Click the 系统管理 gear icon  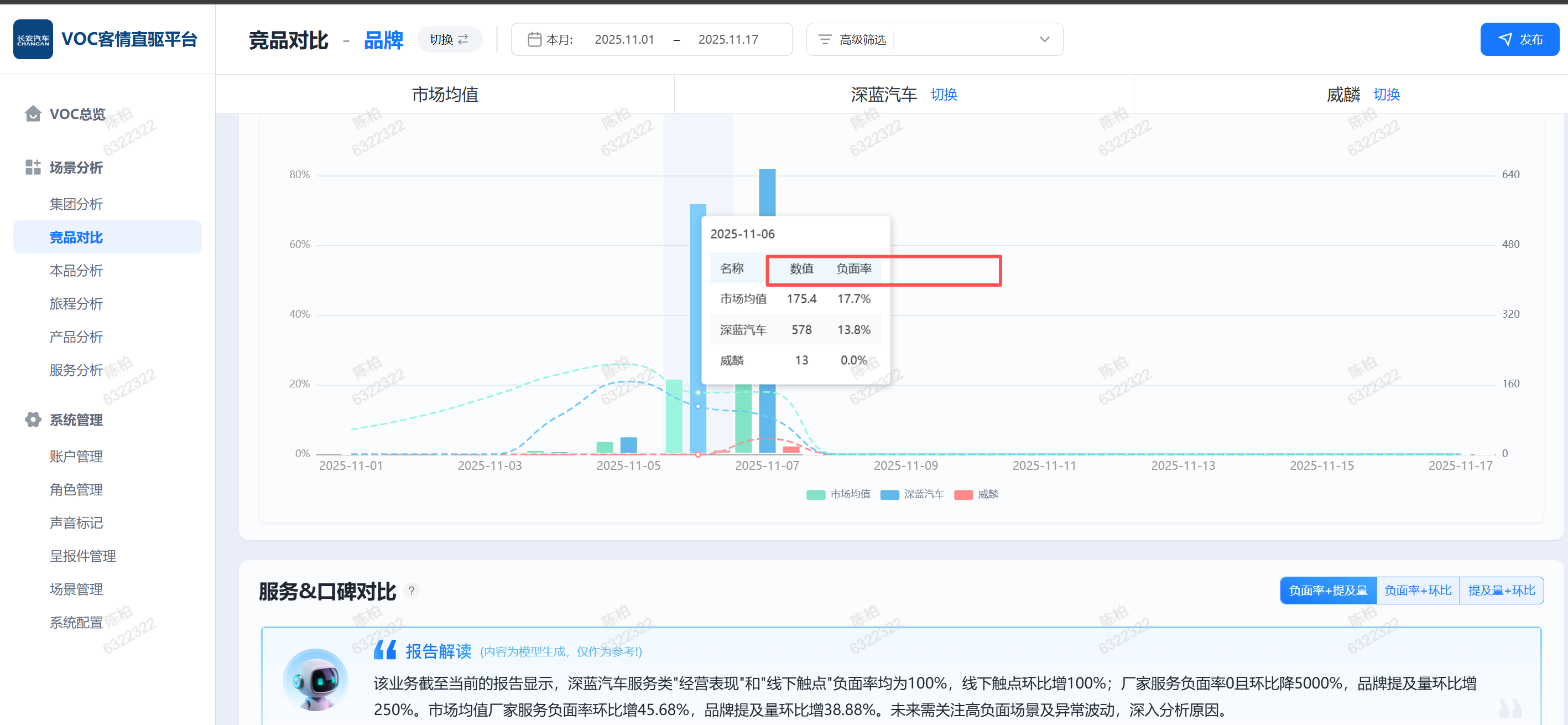[x=33, y=419]
